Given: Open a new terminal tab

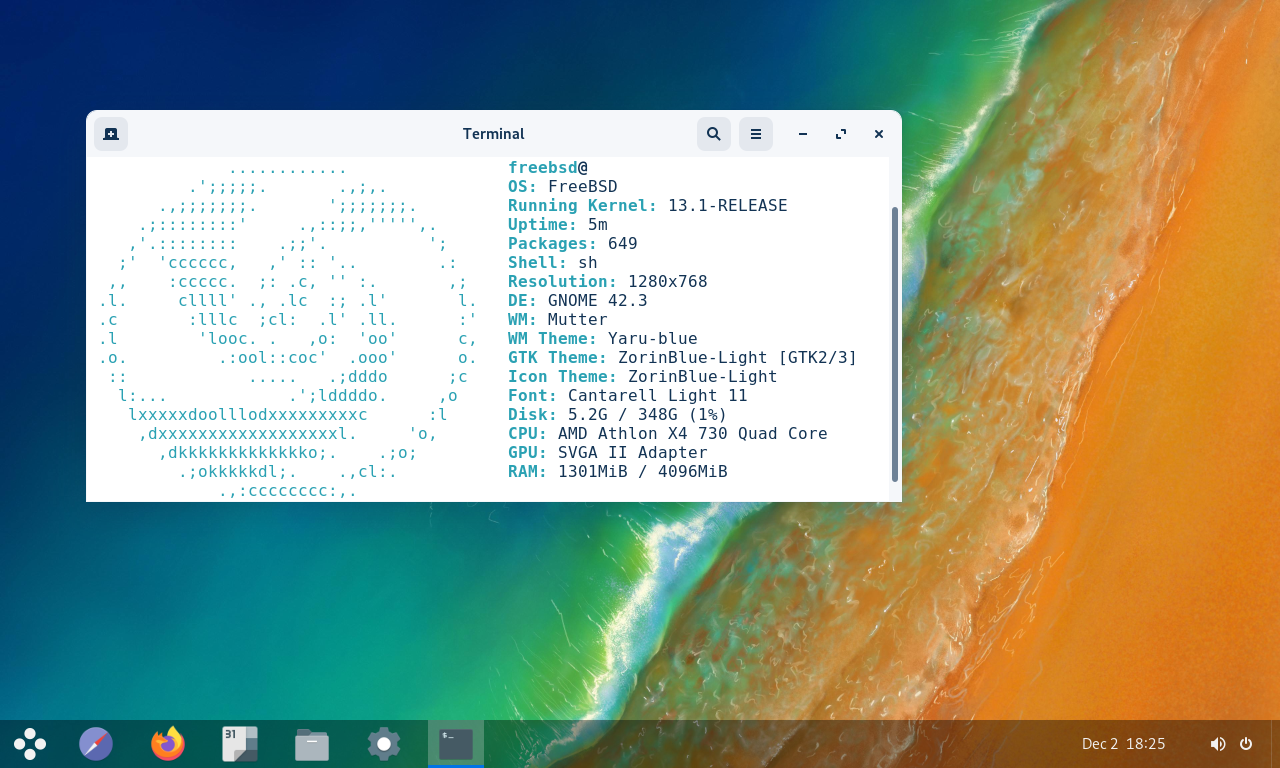Looking at the screenshot, I should pos(111,134).
